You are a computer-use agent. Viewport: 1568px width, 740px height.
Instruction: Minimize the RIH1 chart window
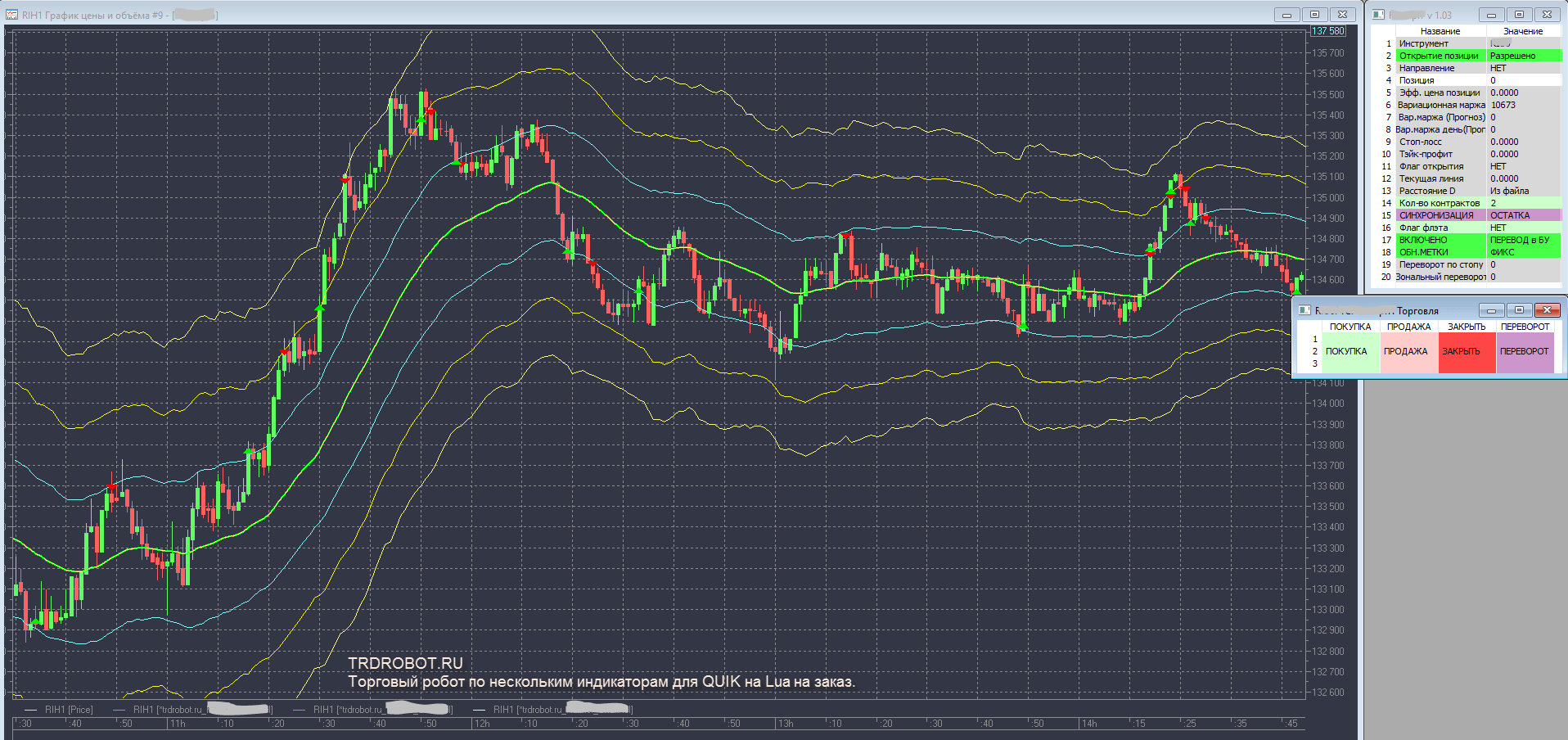[1286, 15]
